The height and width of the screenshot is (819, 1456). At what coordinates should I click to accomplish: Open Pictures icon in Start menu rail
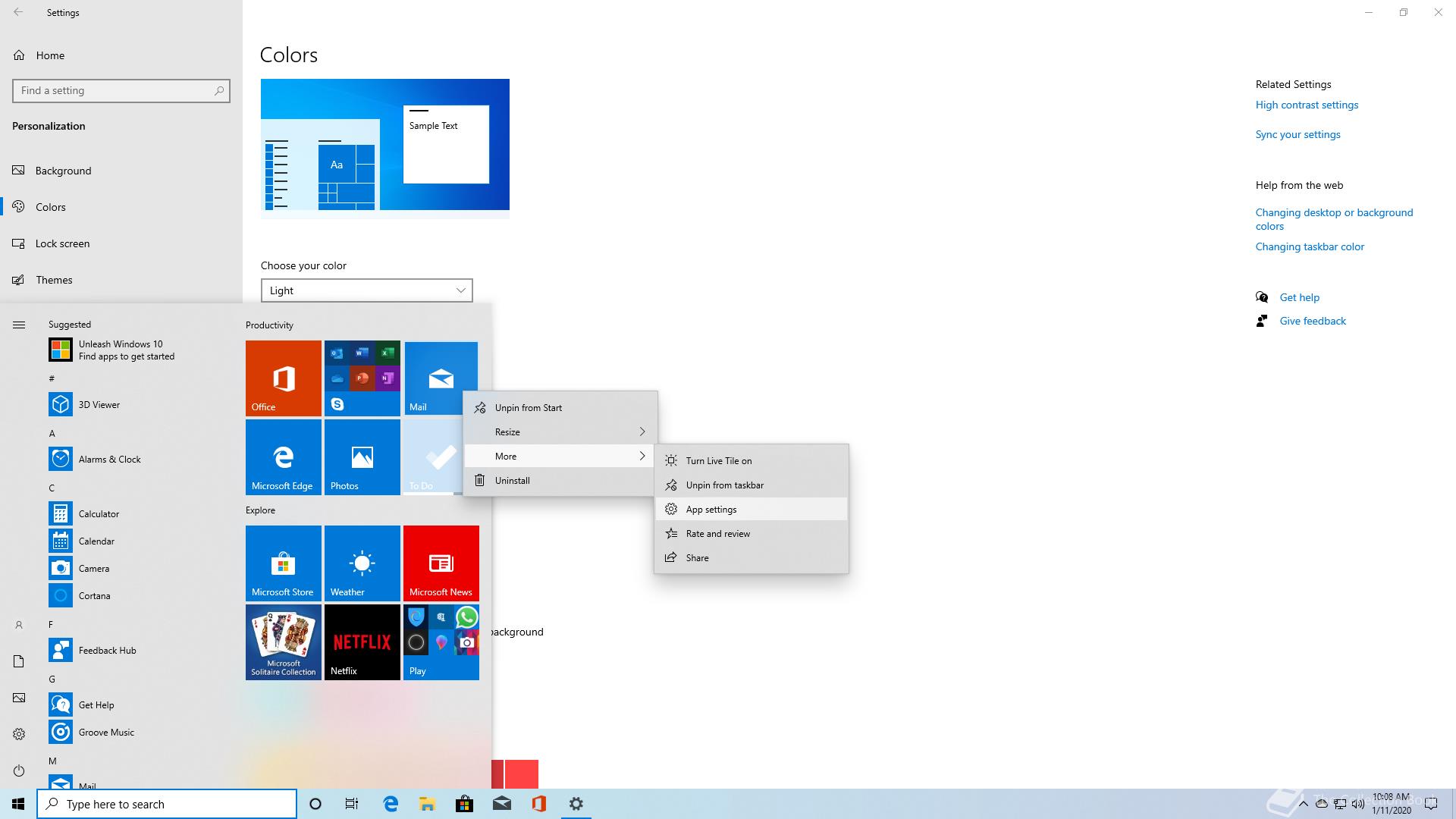[19, 698]
